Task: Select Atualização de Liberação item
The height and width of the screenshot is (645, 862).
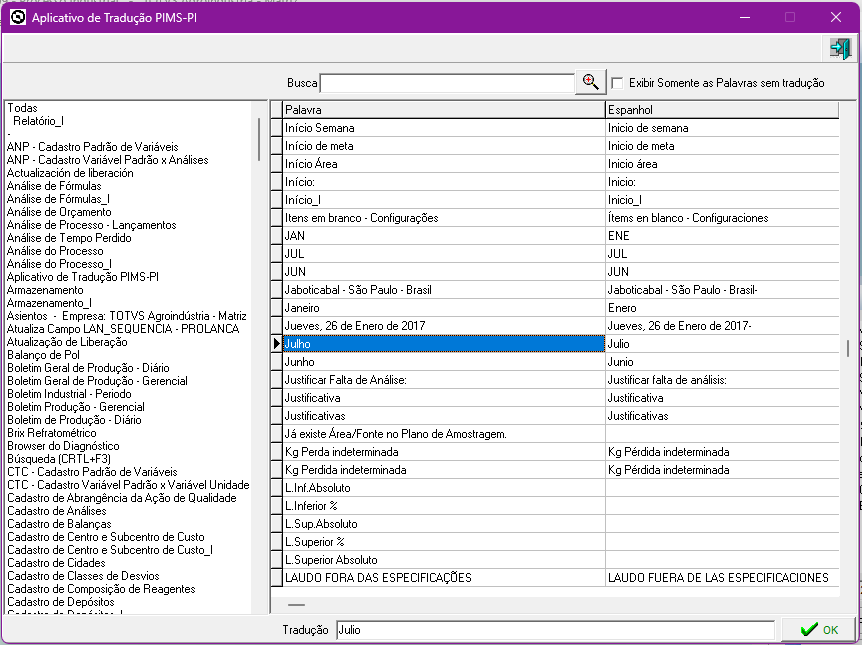Action: tap(67, 342)
